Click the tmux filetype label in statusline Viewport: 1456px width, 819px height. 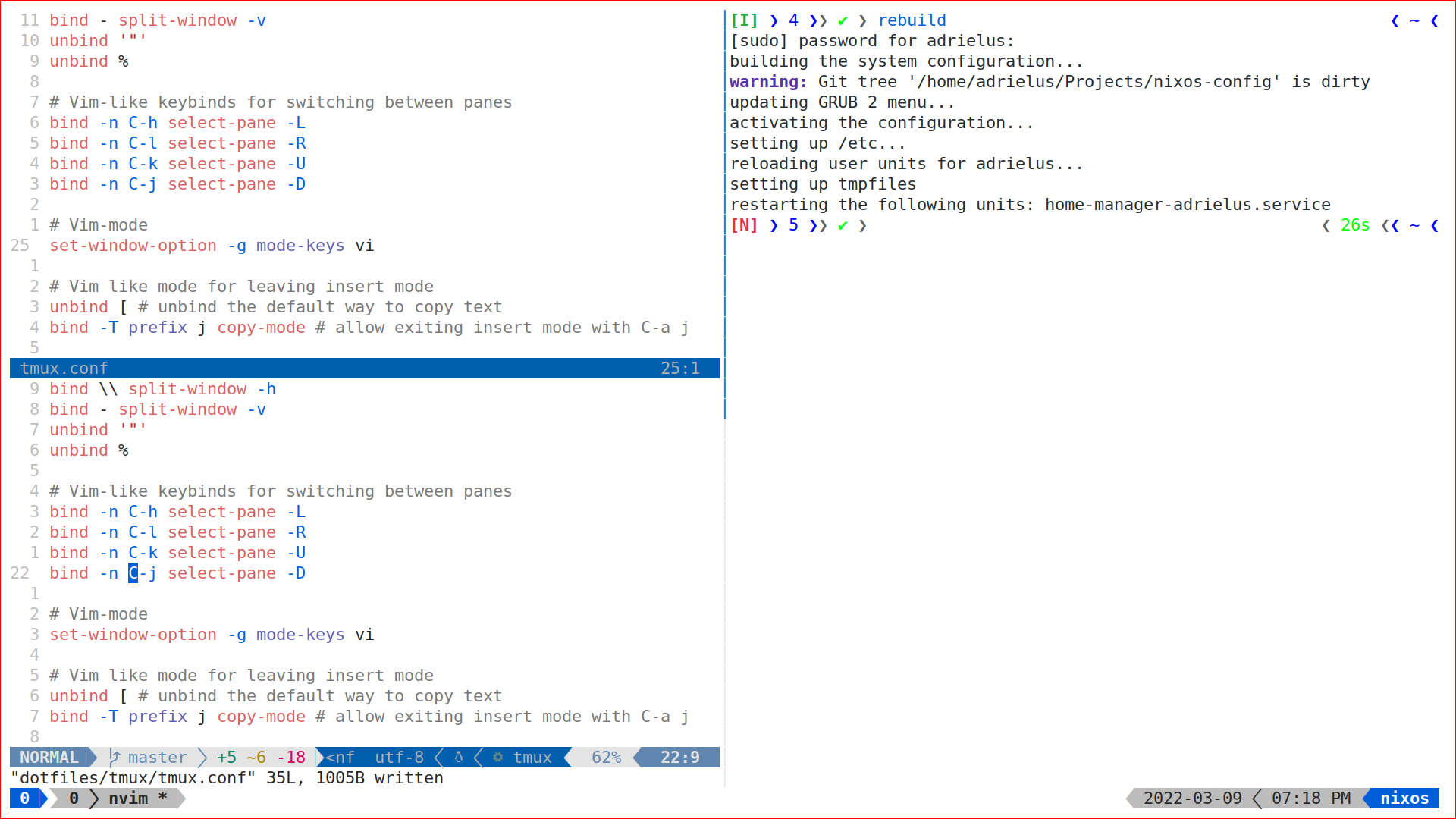click(x=532, y=757)
